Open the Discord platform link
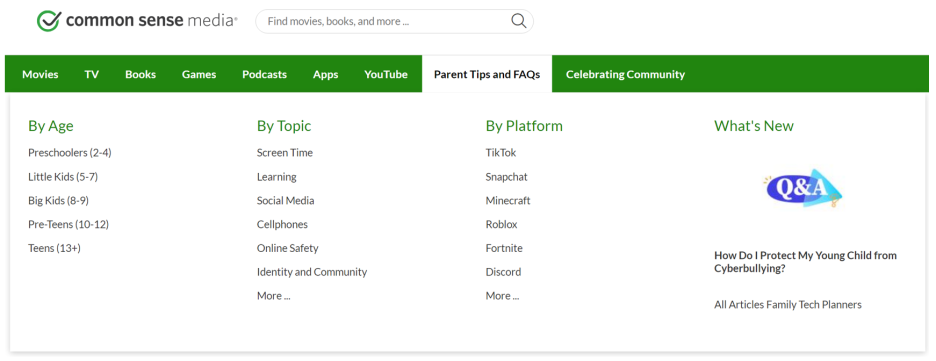 tap(503, 272)
